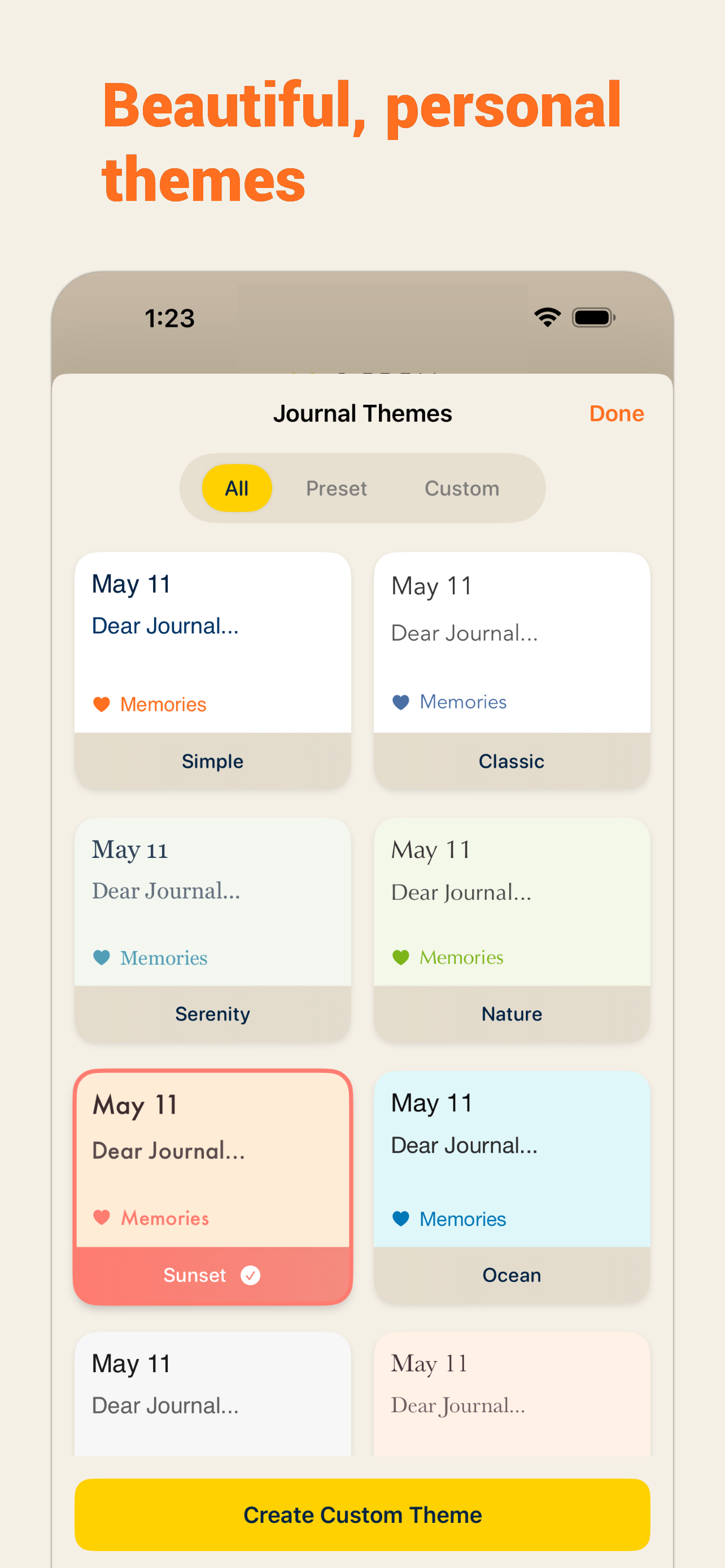Pick the Nature theme label
The height and width of the screenshot is (1568, 725).
coord(512,1014)
